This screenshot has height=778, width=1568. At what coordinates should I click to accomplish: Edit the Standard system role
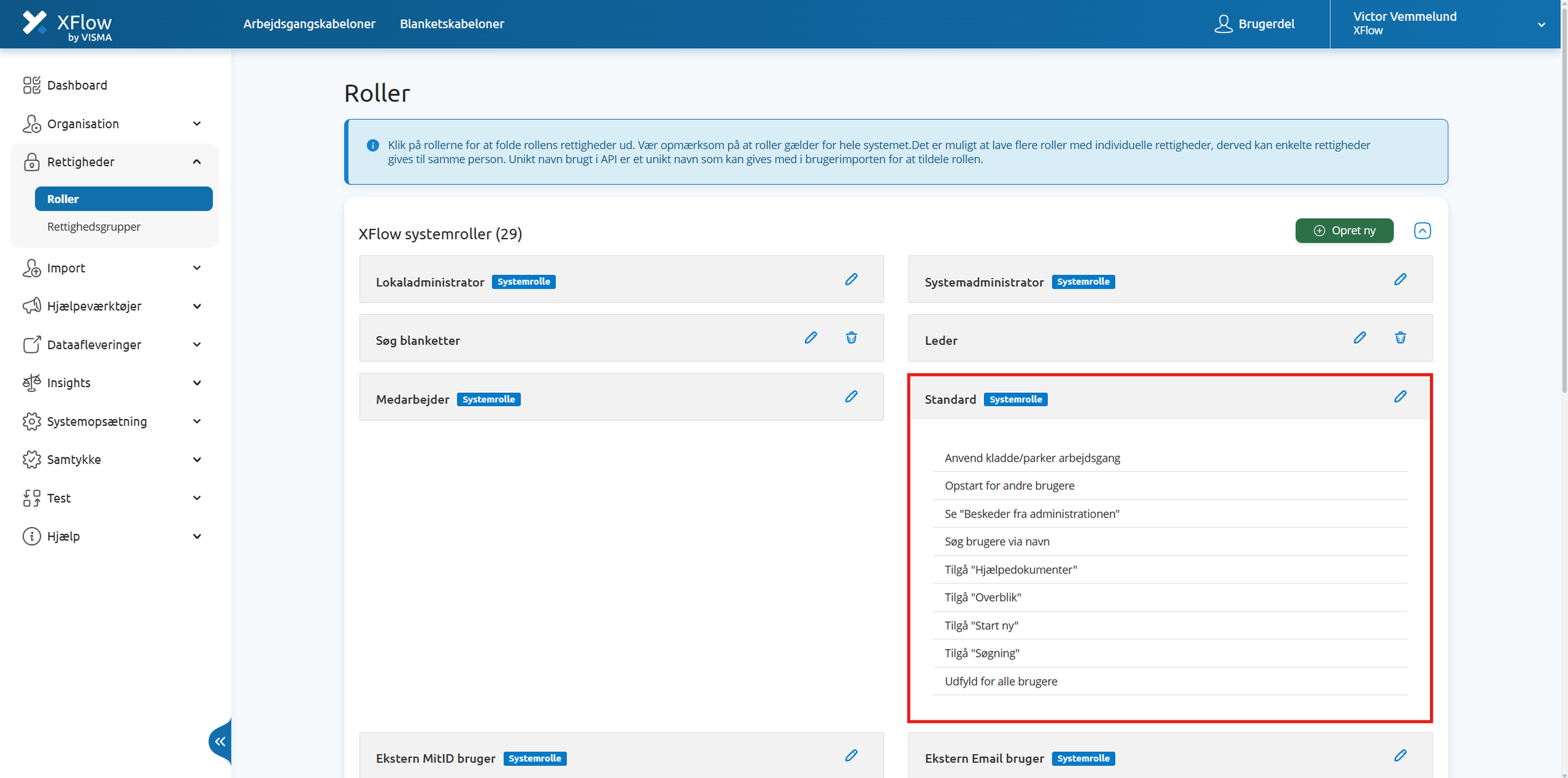[1400, 397]
